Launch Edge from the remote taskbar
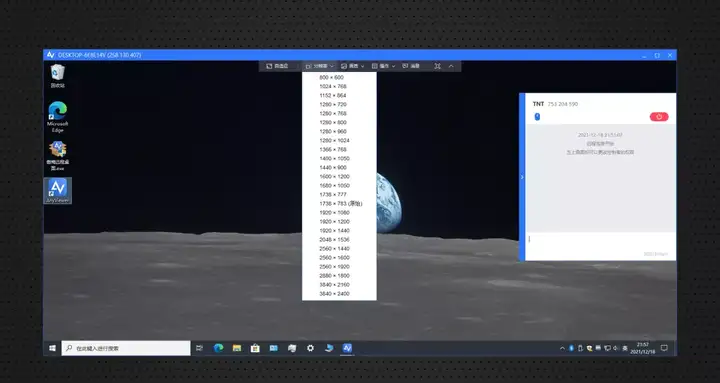Image resolution: width=720 pixels, height=383 pixels. pyautogui.click(x=219, y=348)
